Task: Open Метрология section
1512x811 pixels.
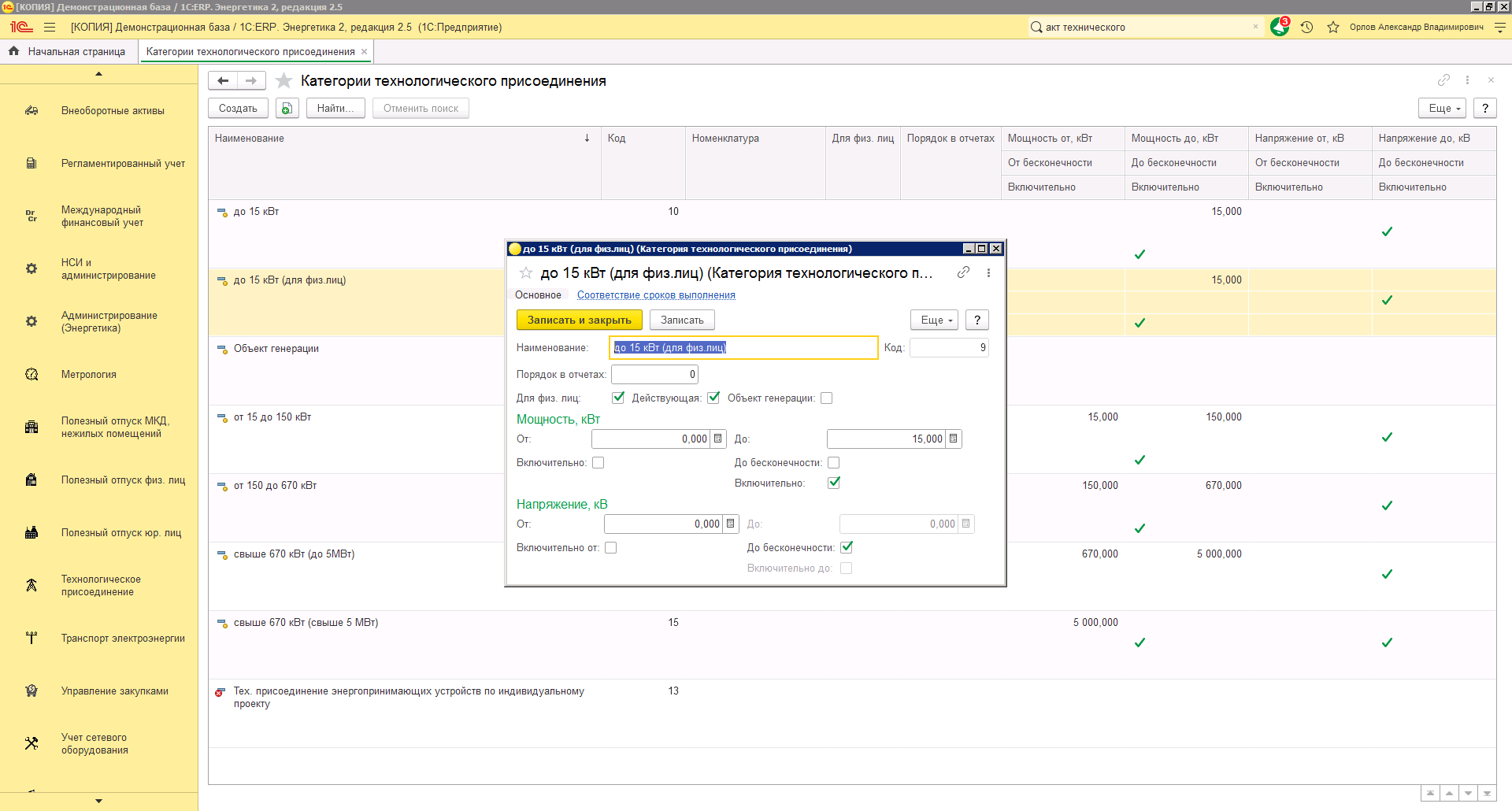Action: (x=99, y=375)
